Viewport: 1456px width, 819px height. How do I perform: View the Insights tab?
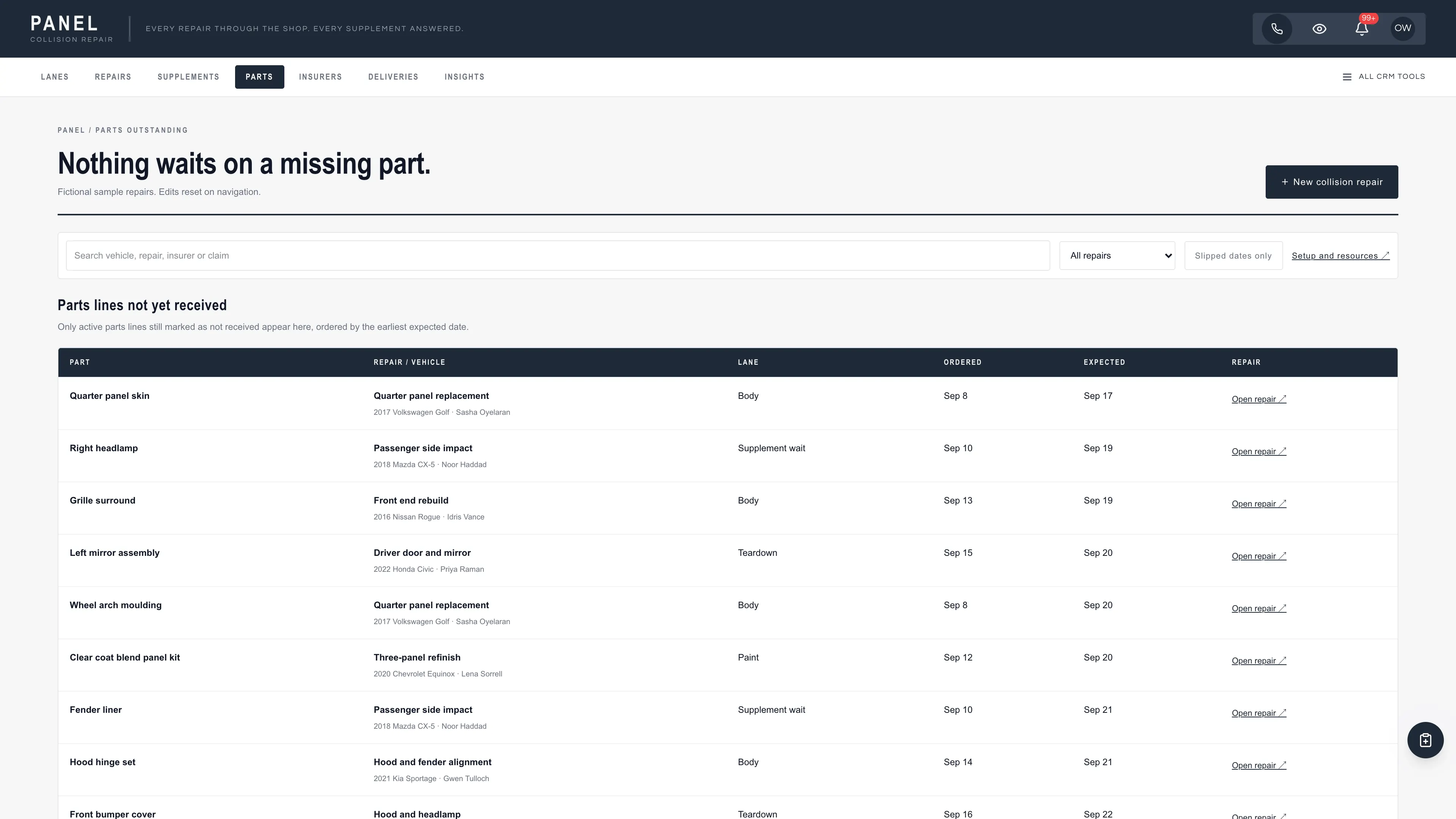[x=464, y=77]
